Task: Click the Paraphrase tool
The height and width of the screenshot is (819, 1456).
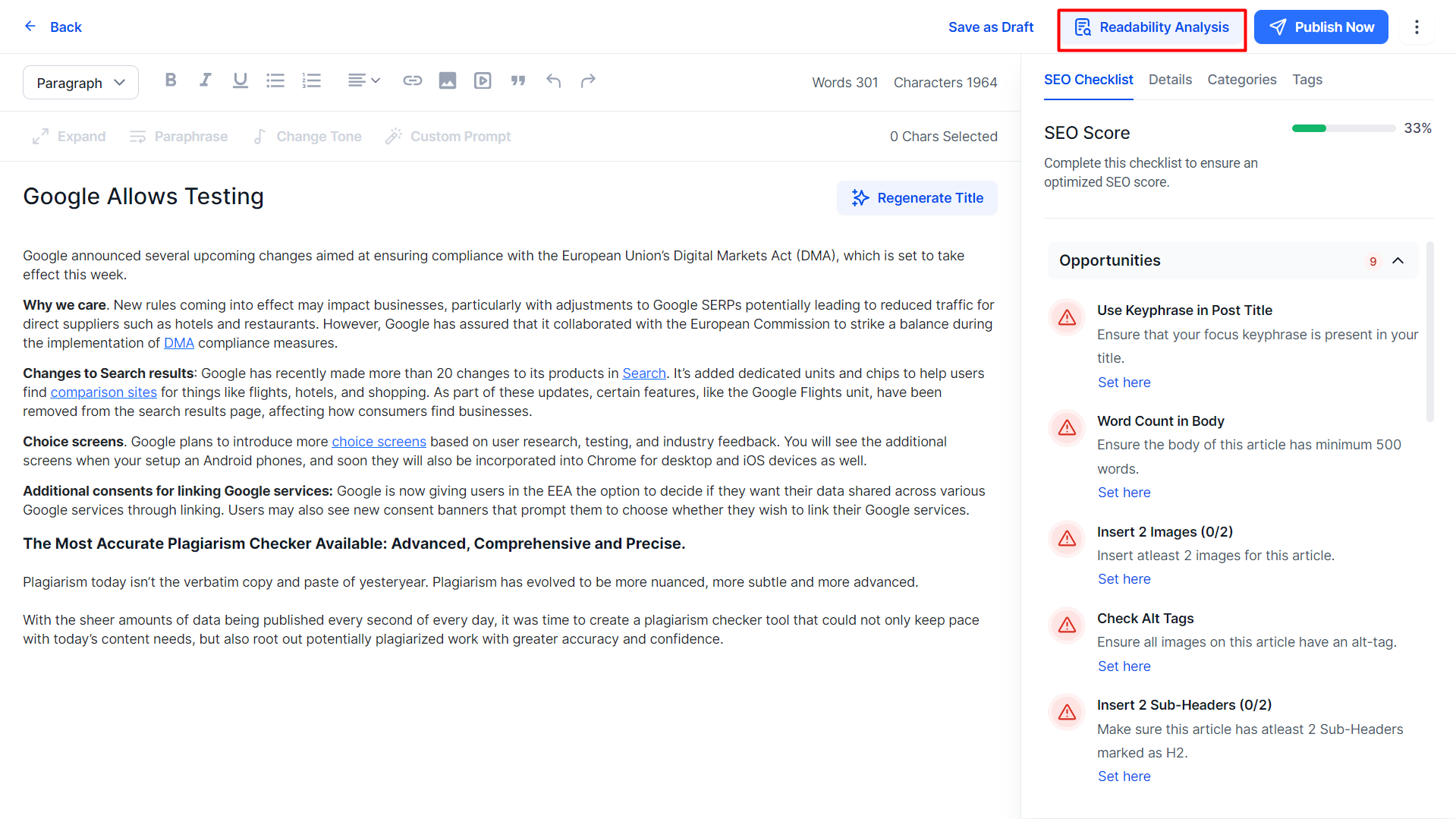Action: click(178, 137)
